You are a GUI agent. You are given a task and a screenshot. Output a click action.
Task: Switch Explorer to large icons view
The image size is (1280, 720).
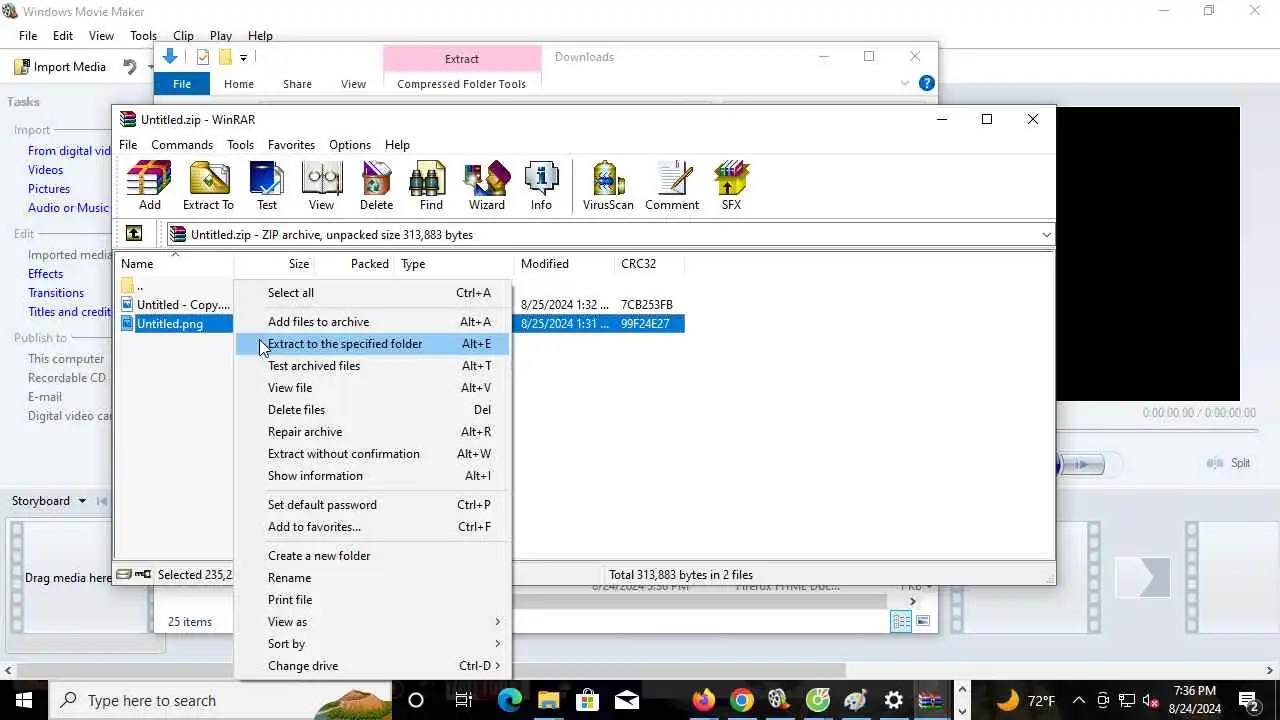point(923,621)
